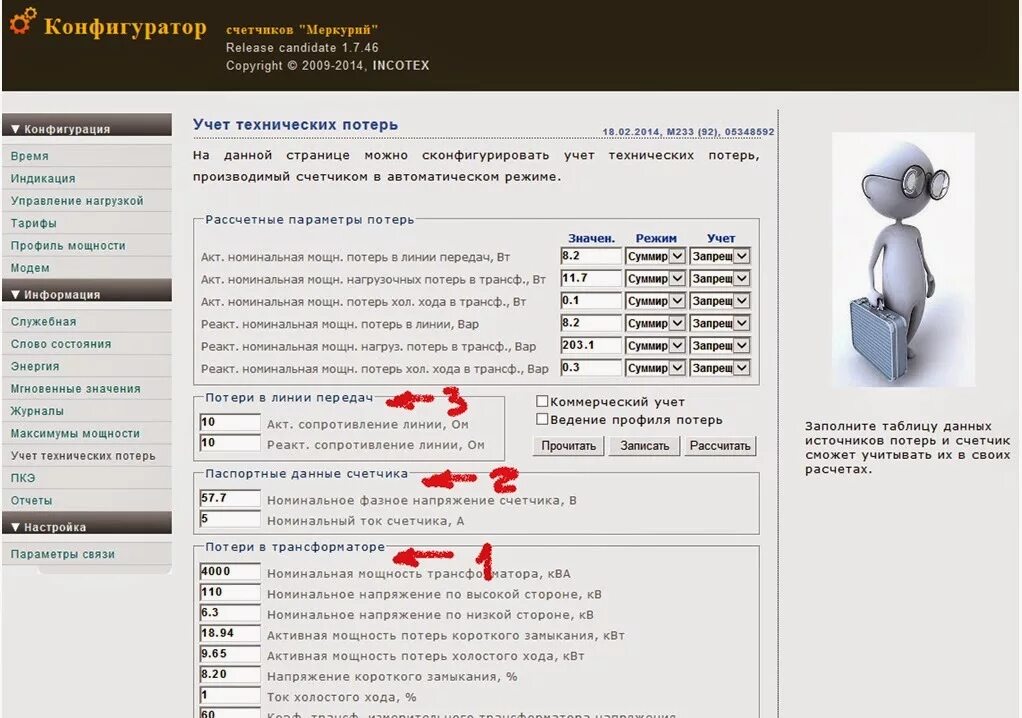Open the Время menu item
The height and width of the screenshot is (718, 1022).
[87, 156]
